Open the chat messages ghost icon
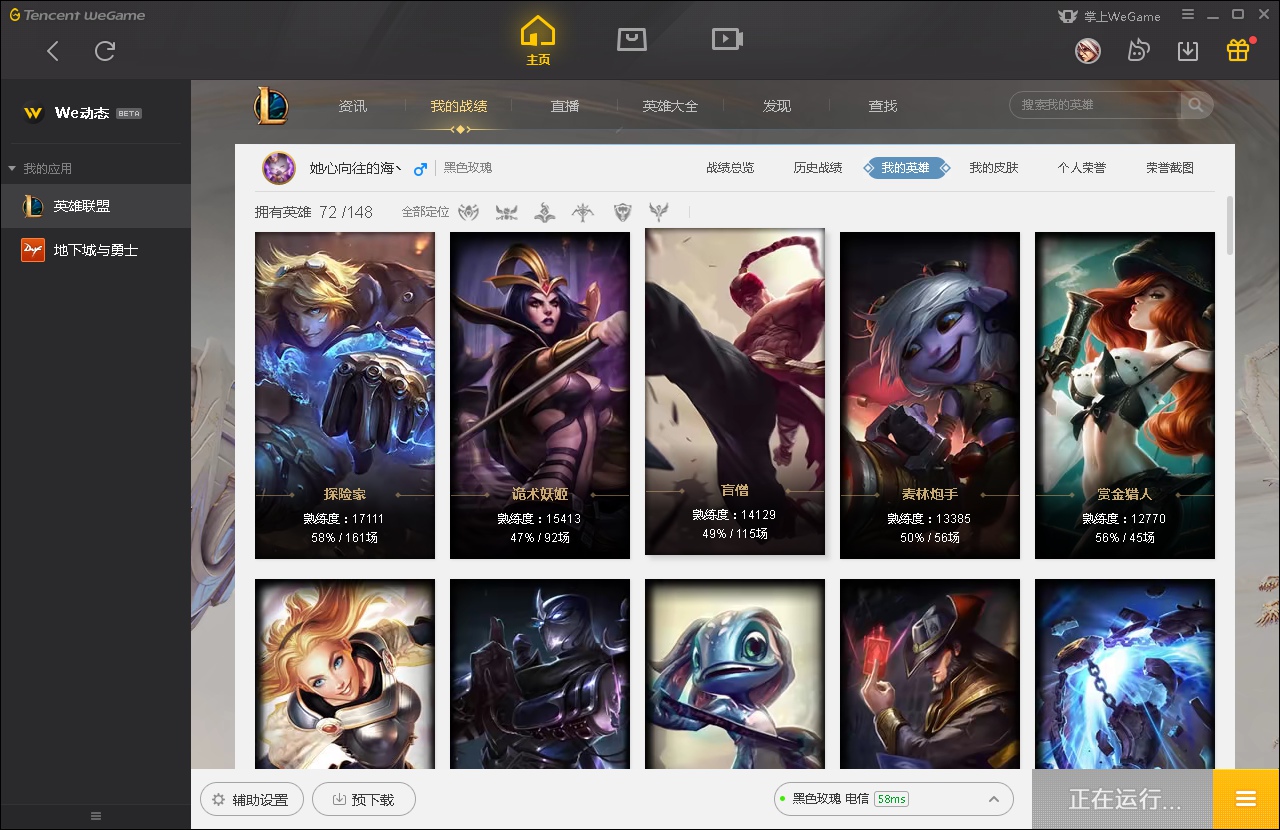 (x=1138, y=50)
